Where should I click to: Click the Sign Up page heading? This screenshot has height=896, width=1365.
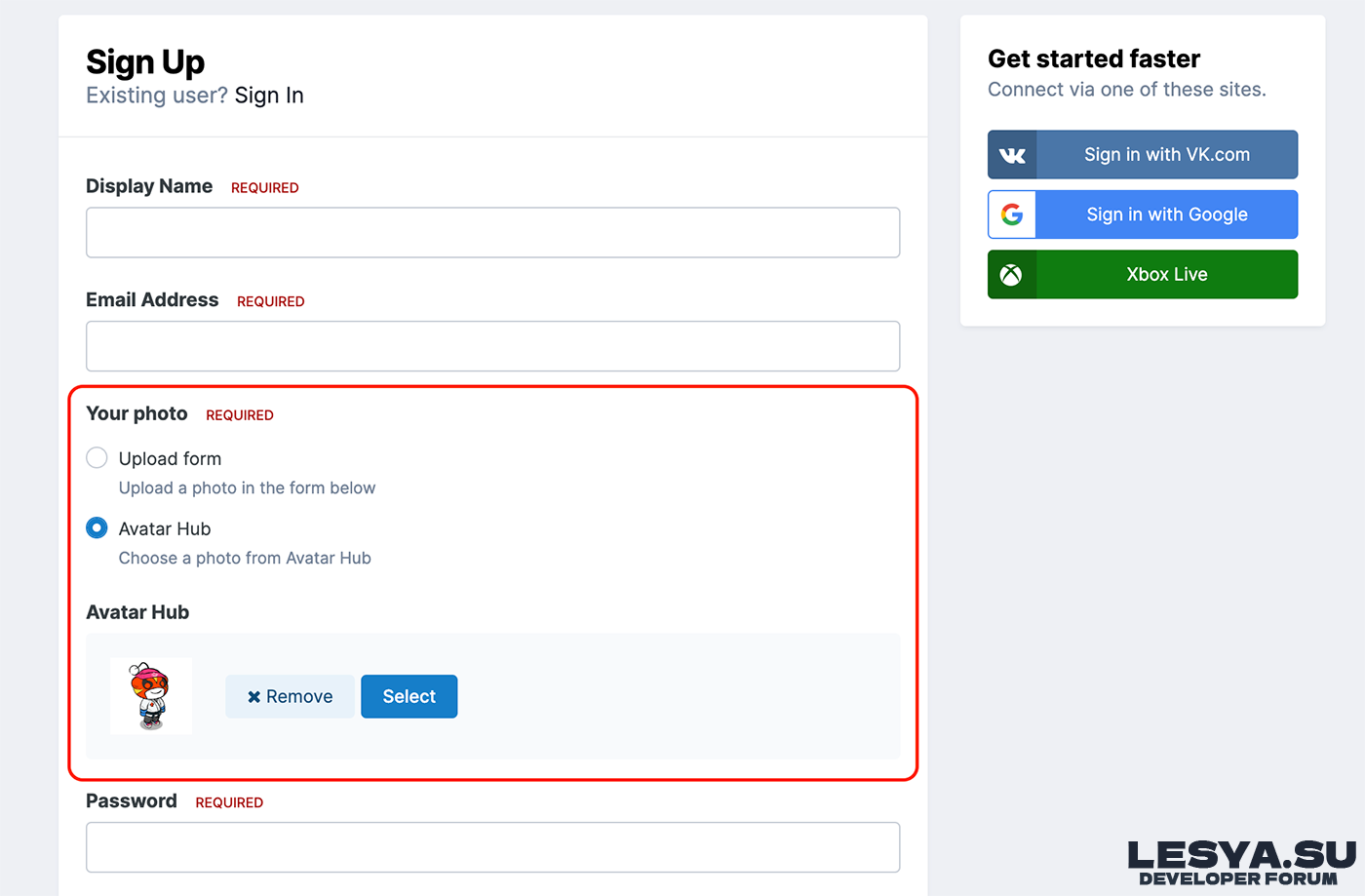pos(145,62)
